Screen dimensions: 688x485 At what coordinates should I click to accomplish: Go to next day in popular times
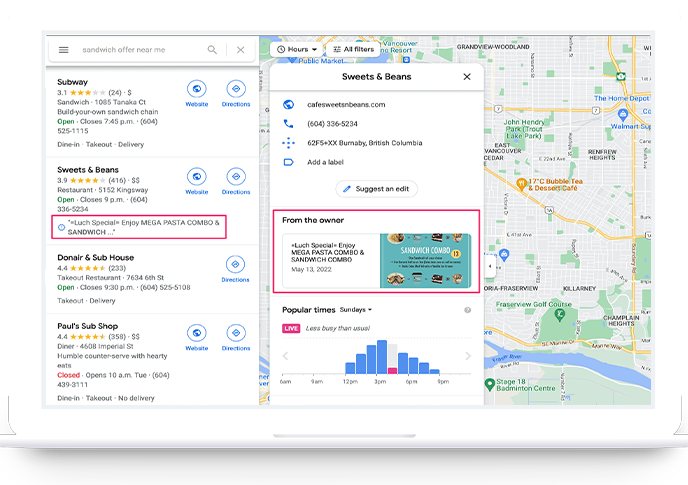coord(468,356)
